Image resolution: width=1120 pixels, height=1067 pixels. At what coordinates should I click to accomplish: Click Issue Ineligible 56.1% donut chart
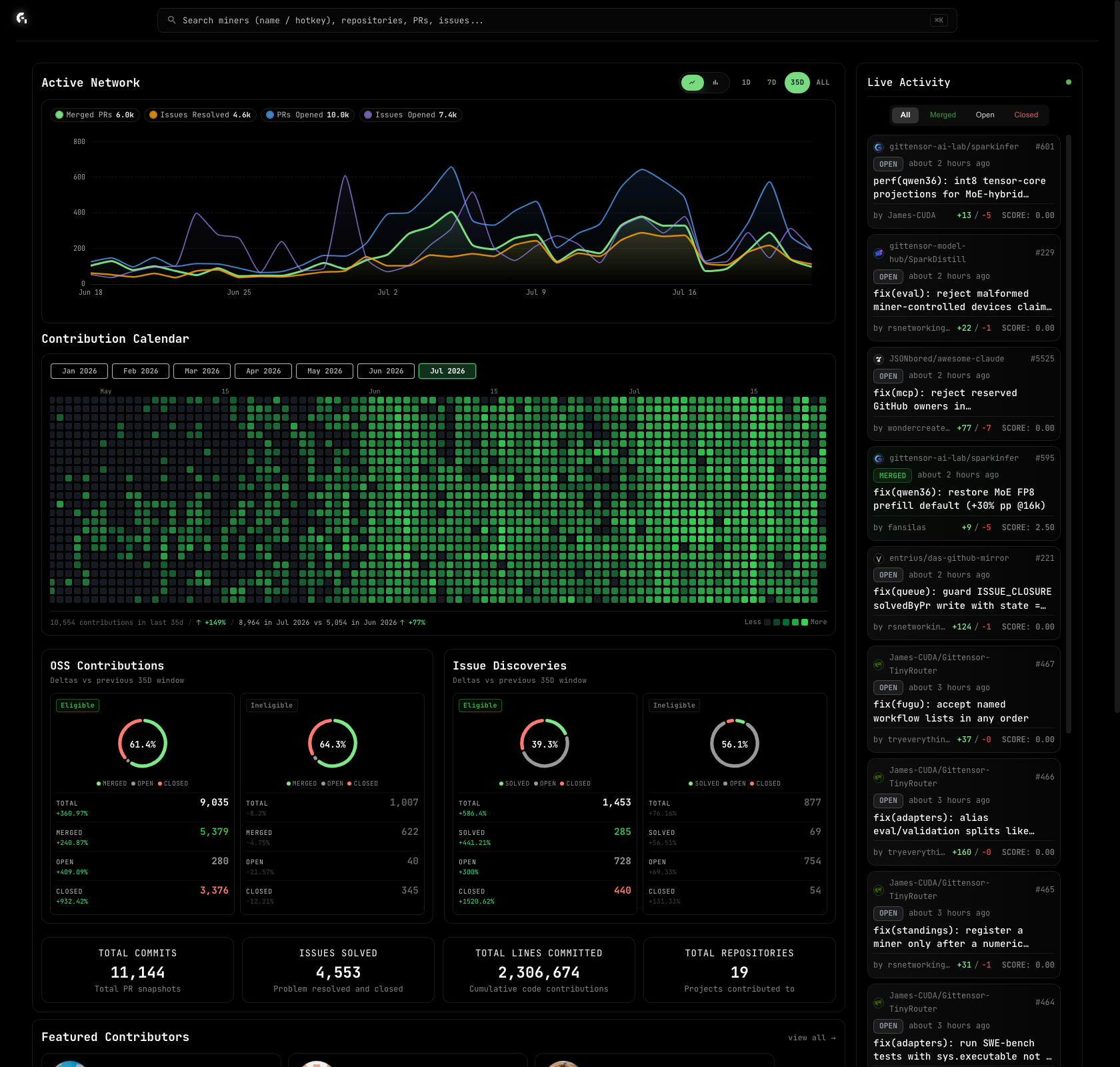735,744
